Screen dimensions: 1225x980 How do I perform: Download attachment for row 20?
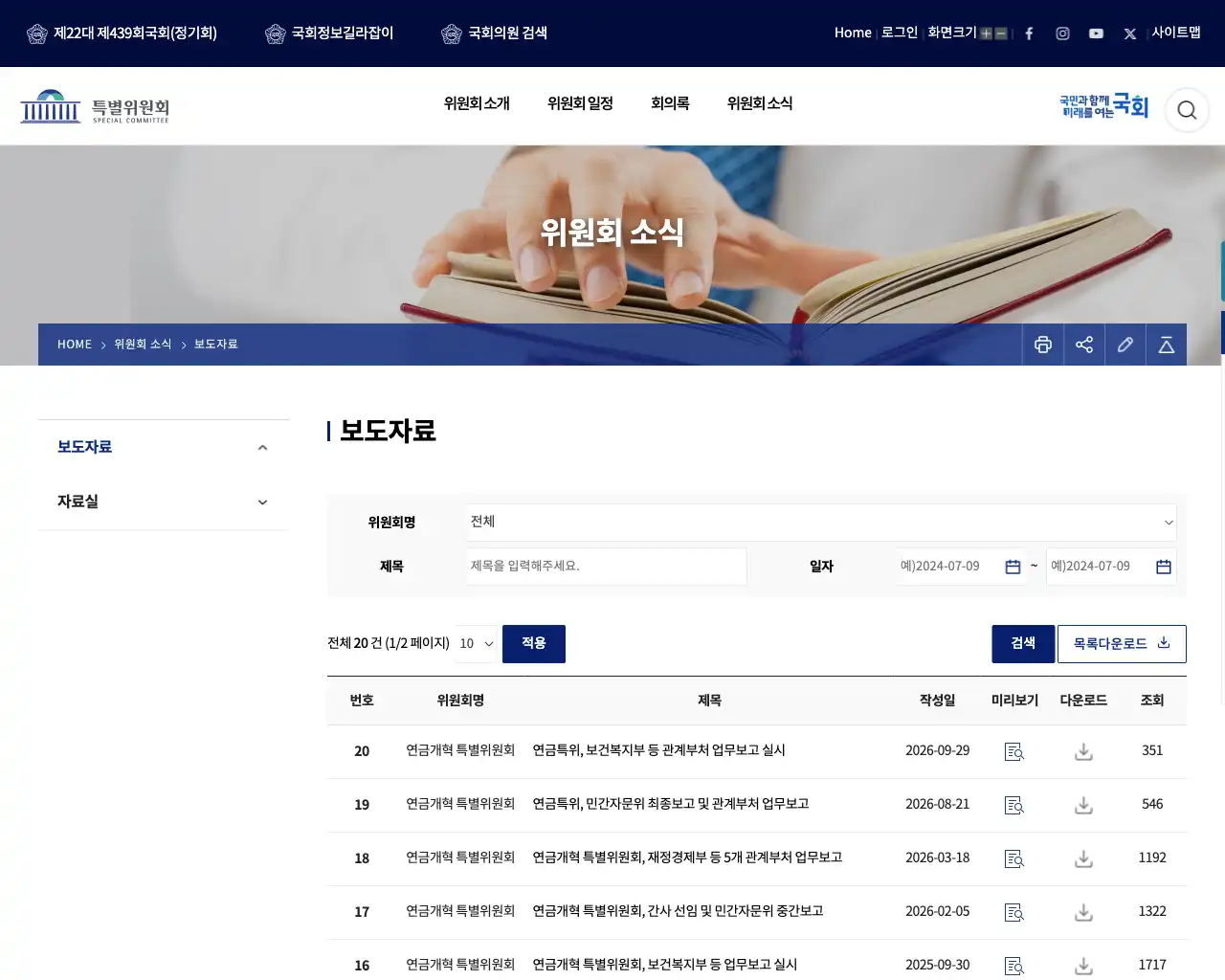(1083, 752)
